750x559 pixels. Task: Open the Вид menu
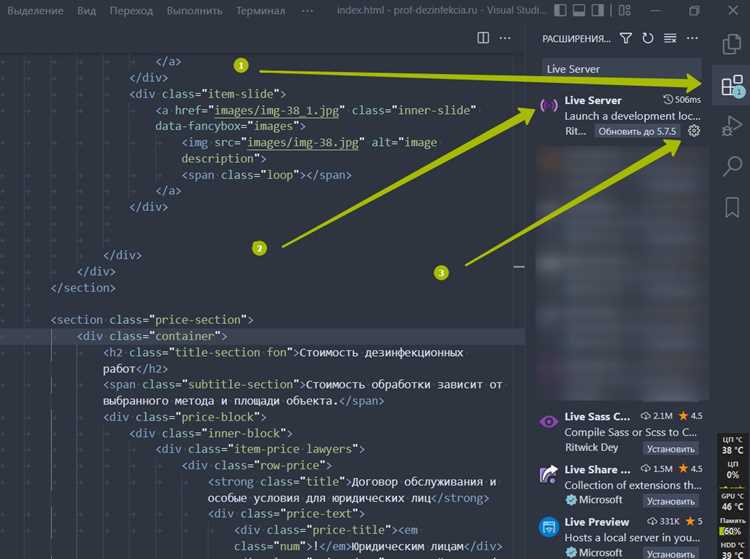[86, 11]
